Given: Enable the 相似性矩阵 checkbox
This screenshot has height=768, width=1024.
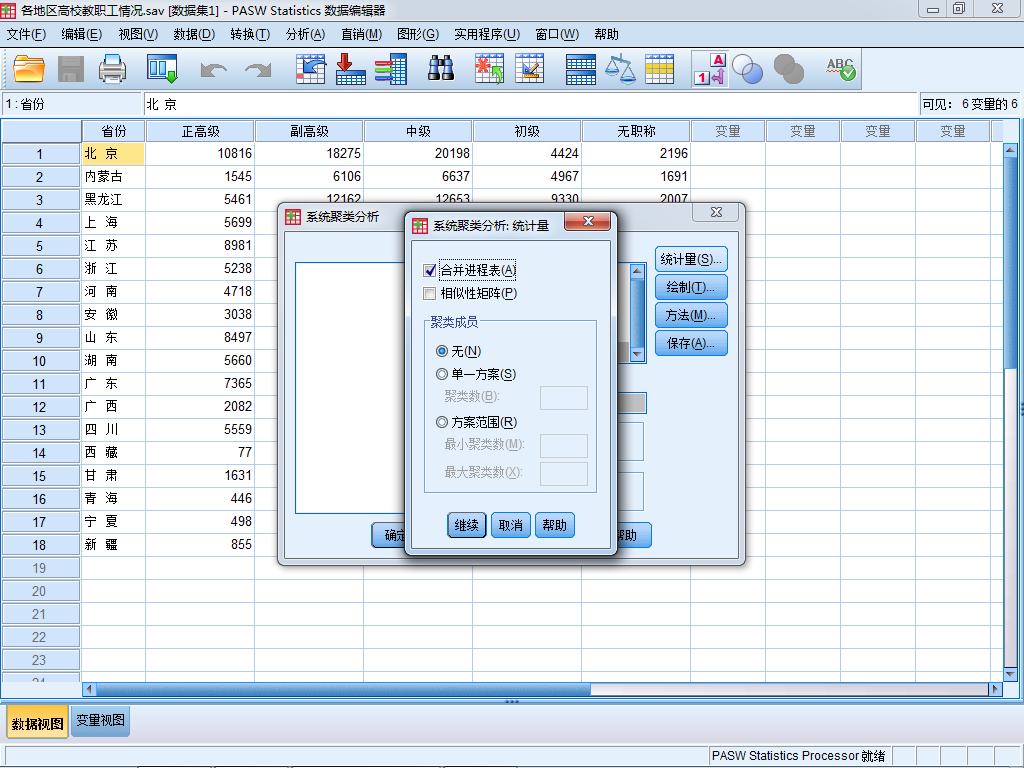Looking at the screenshot, I should (430, 294).
